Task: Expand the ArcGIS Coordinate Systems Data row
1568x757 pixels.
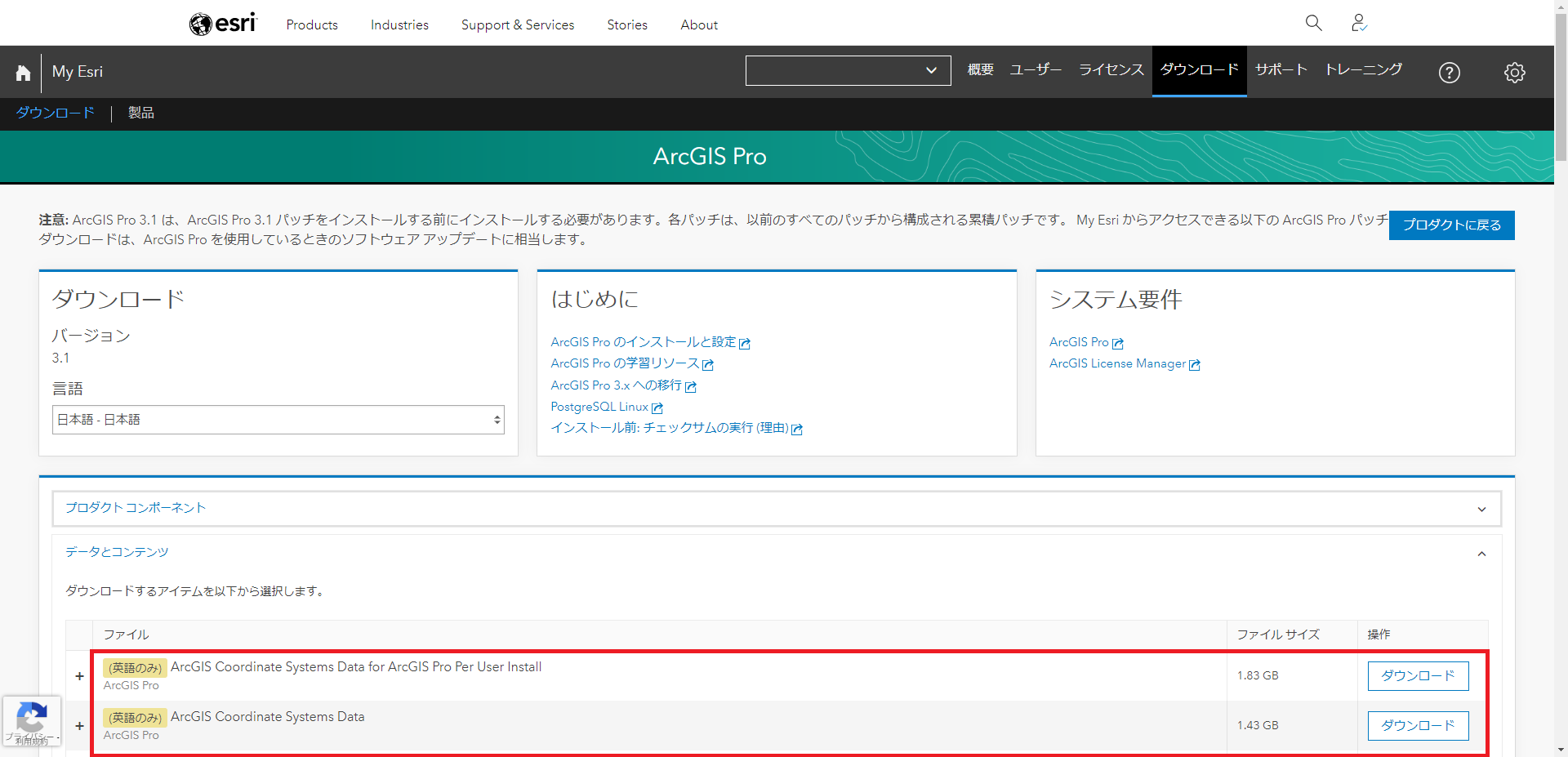Action: (79, 726)
